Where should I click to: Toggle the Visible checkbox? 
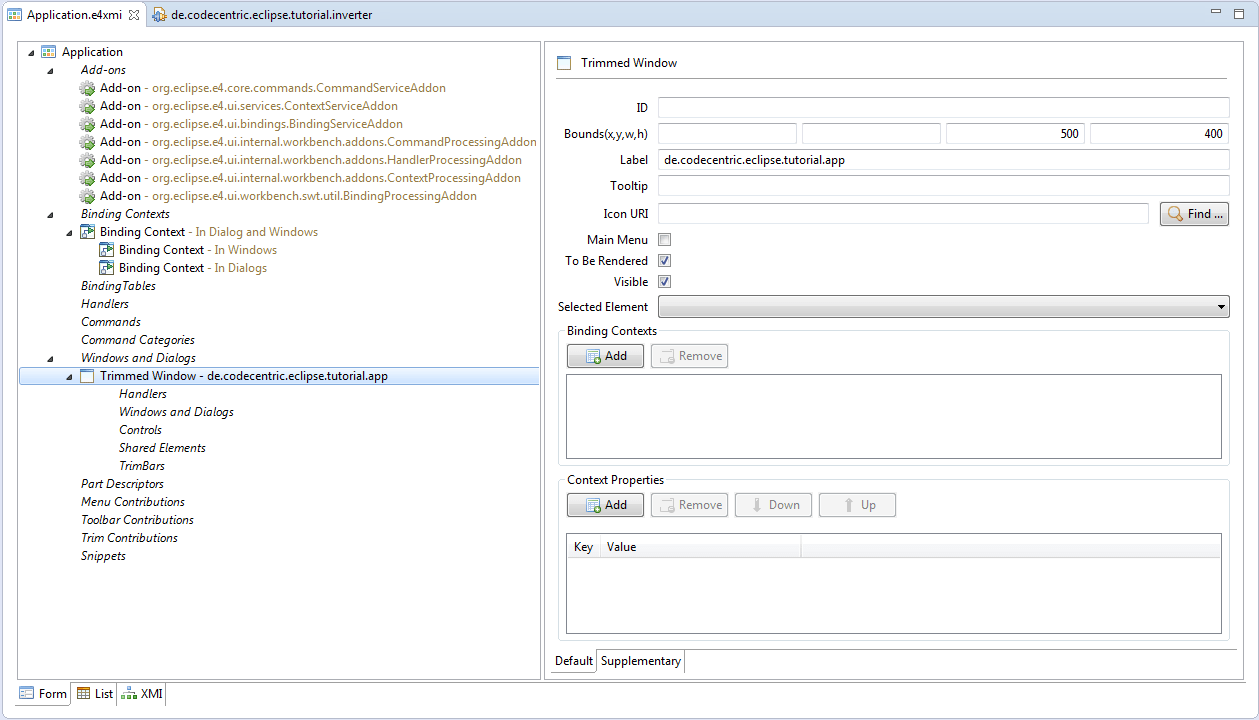click(664, 282)
